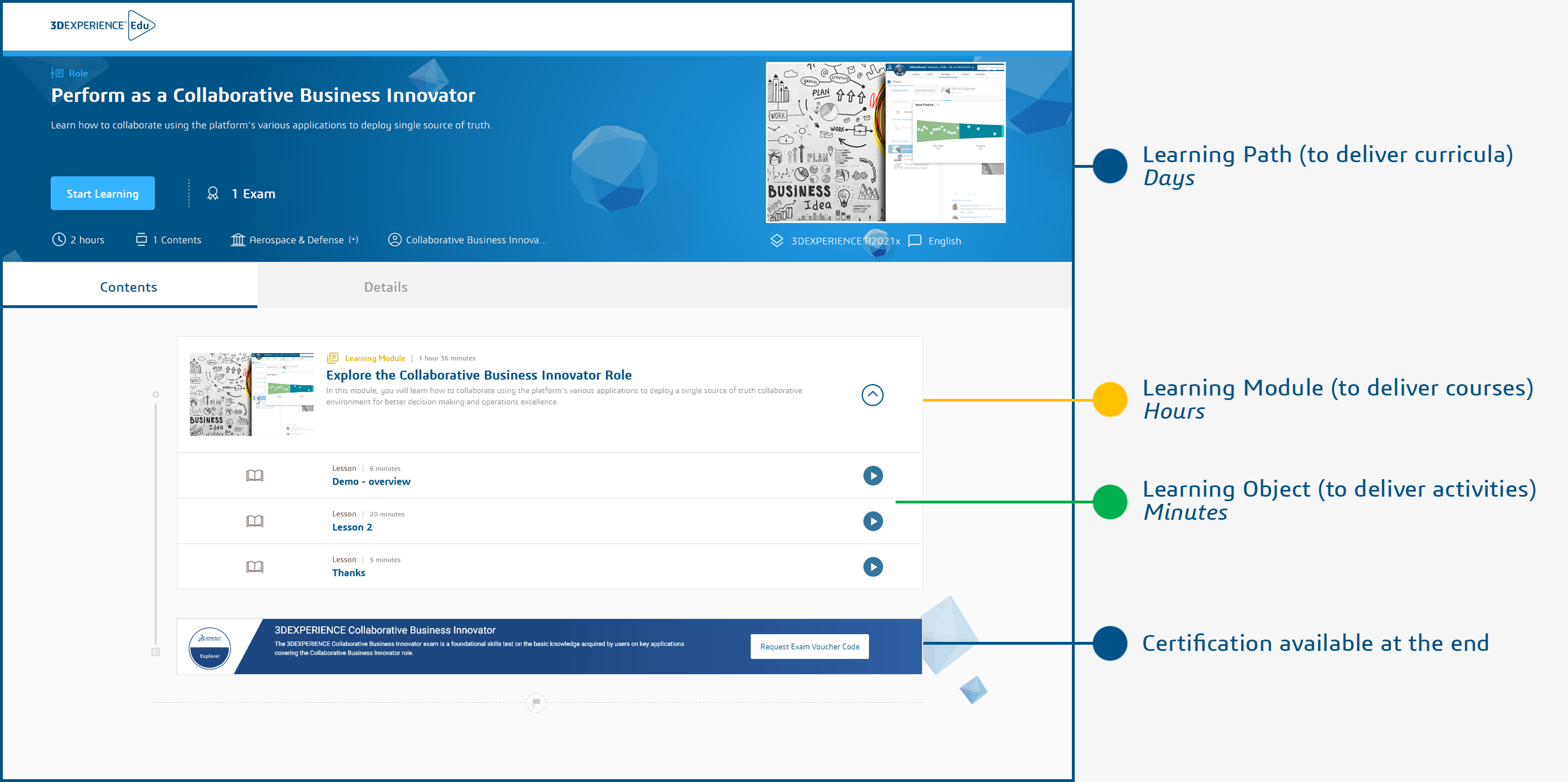Open the Lesson 2 title link
This screenshot has width=1568, height=782.
click(x=352, y=527)
